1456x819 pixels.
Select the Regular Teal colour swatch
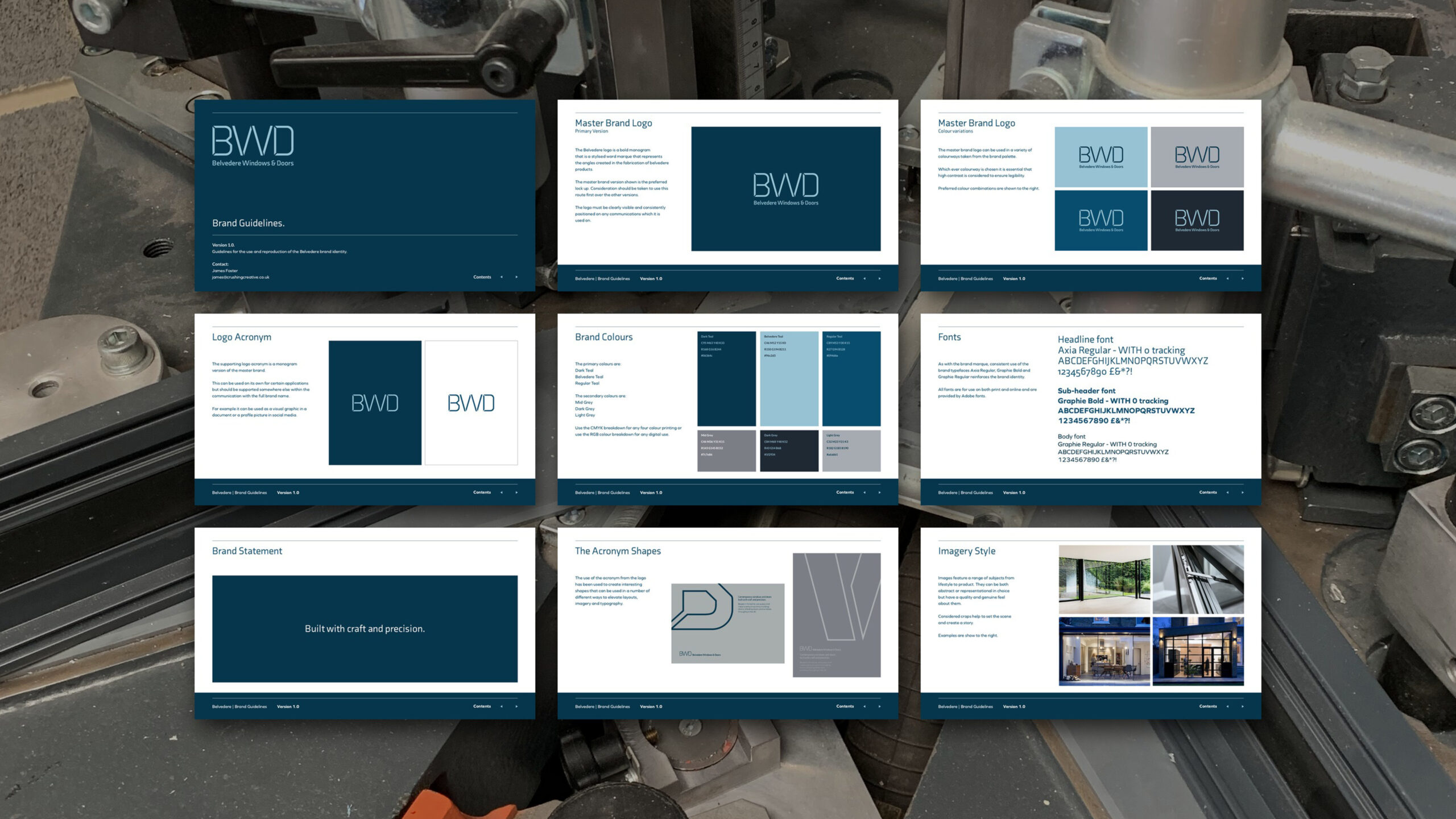851,379
